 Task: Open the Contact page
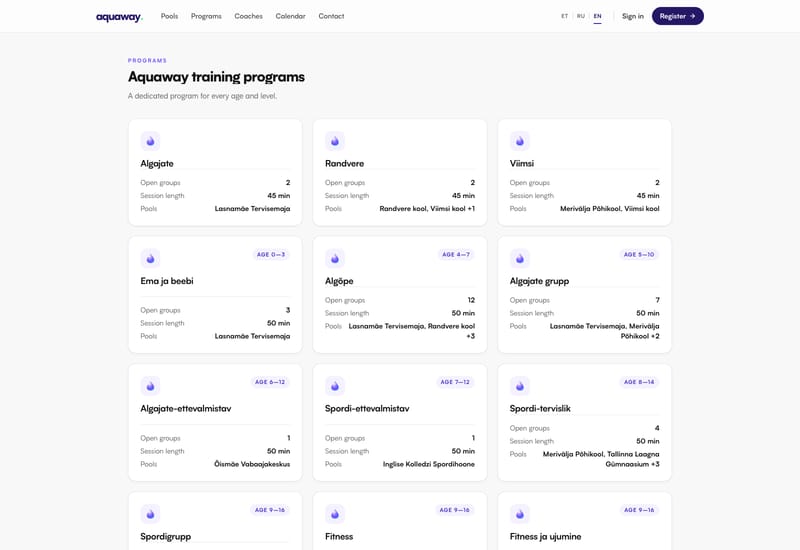pos(331,16)
